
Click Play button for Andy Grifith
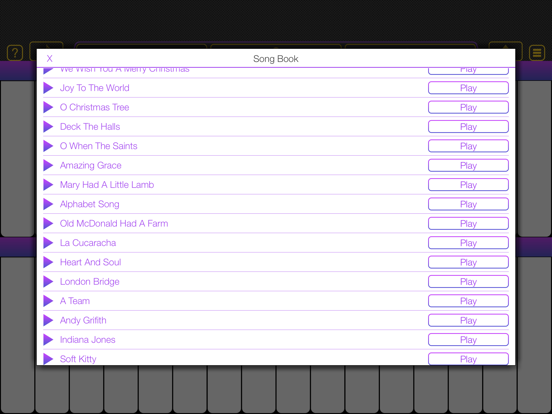pos(468,320)
